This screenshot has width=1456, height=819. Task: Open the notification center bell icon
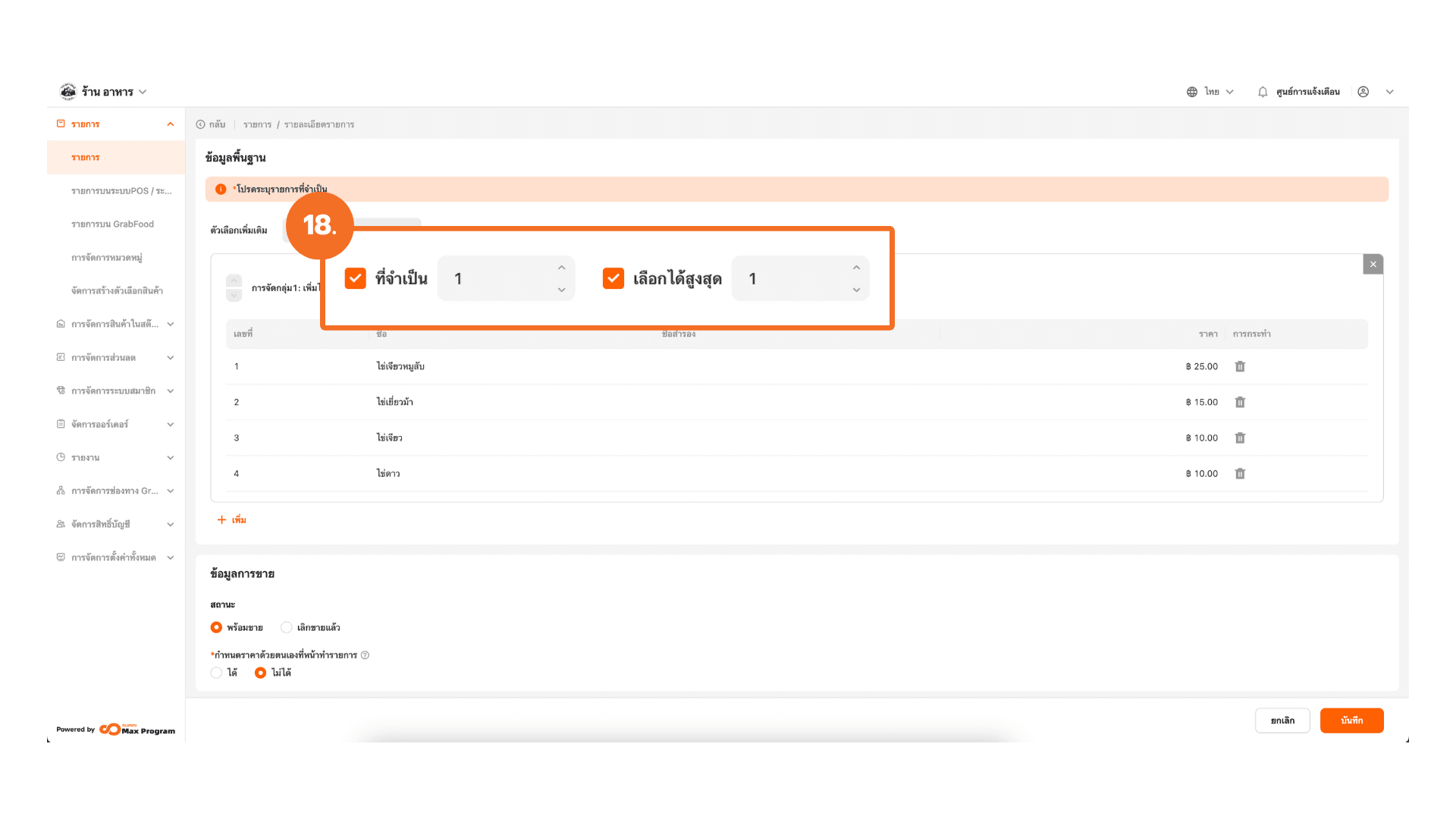1263,92
